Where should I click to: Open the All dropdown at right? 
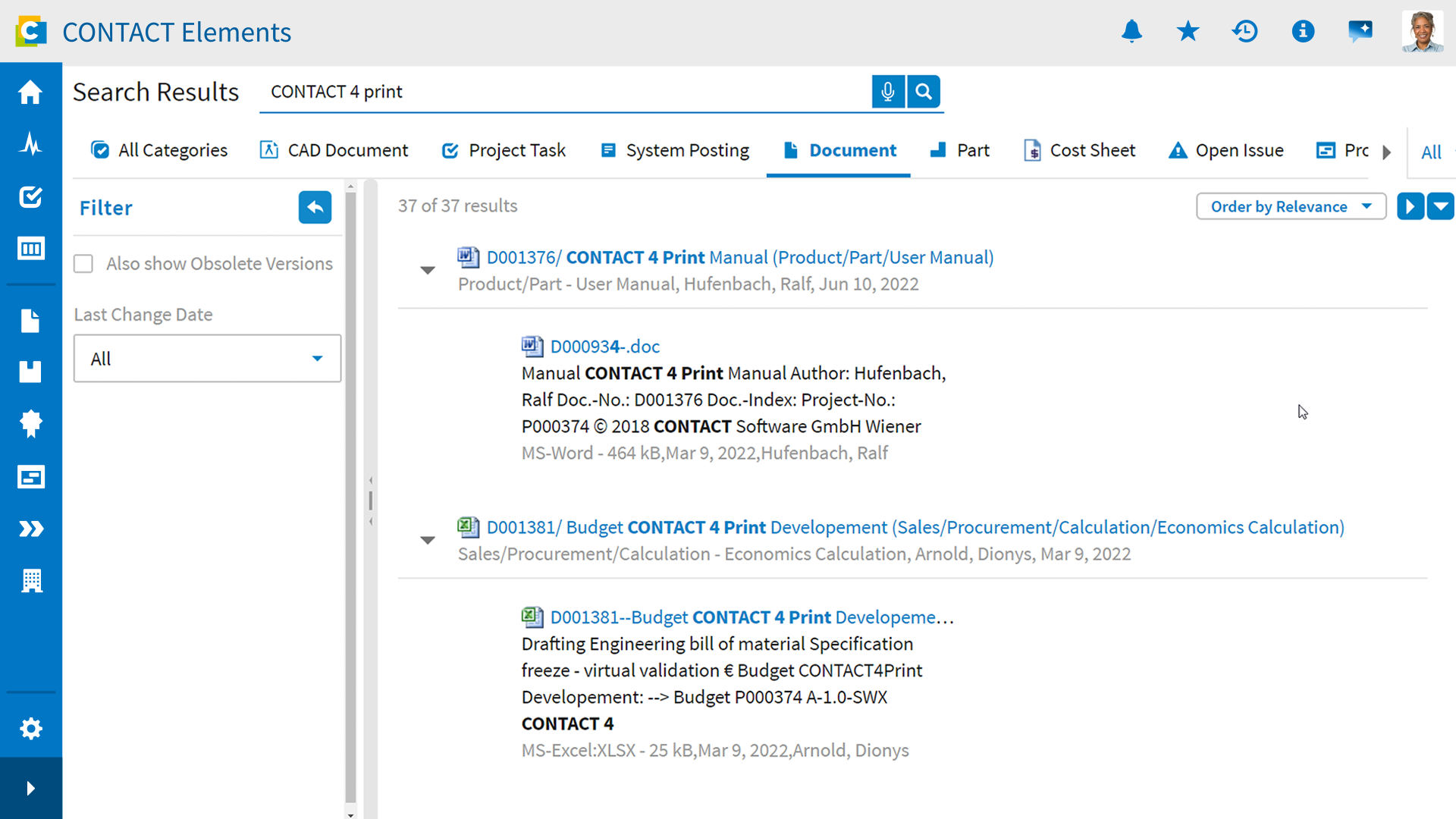[x=1432, y=152]
